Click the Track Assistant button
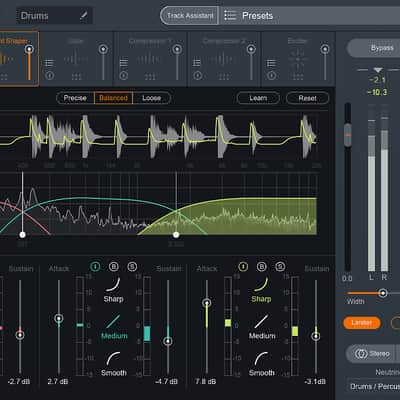The width and height of the screenshot is (400, 400). point(190,16)
